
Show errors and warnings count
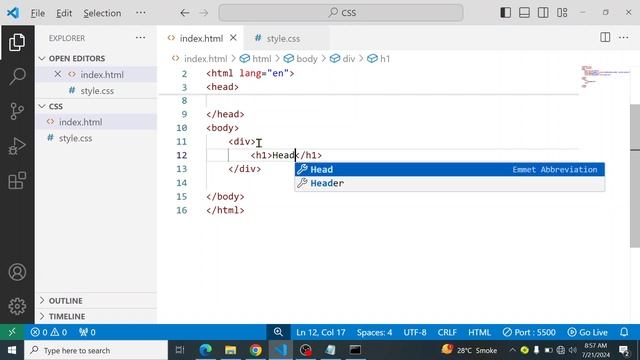(x=49, y=332)
